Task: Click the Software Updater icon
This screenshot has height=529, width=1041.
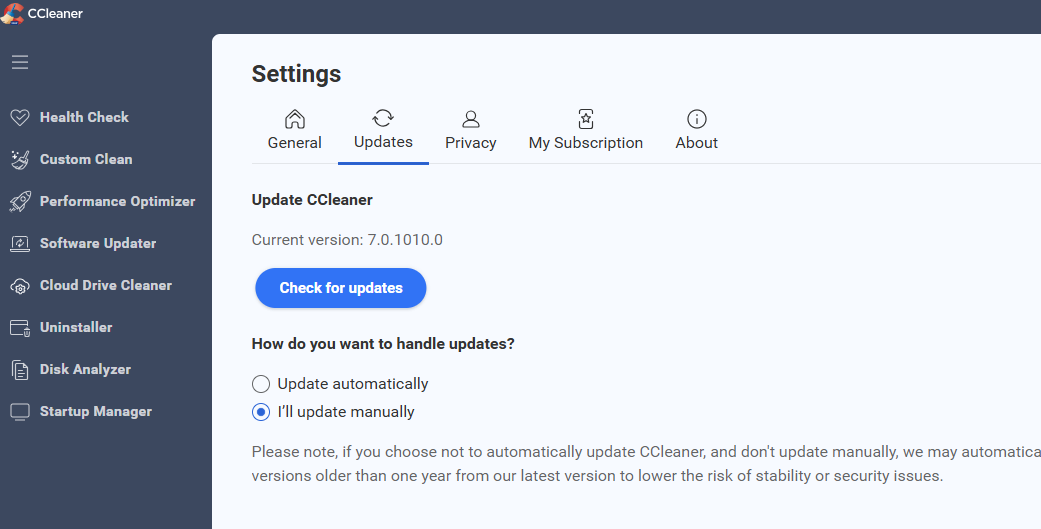Action: coord(20,243)
